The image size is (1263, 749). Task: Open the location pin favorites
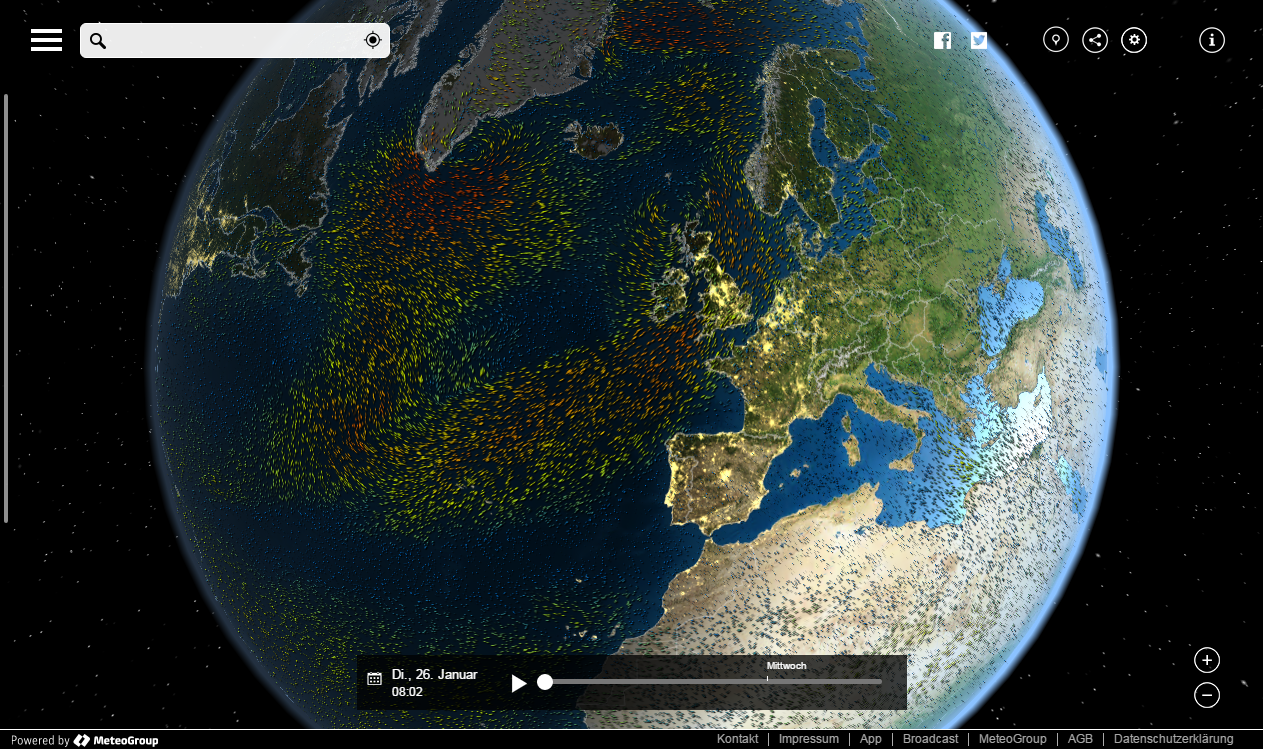pos(1056,40)
